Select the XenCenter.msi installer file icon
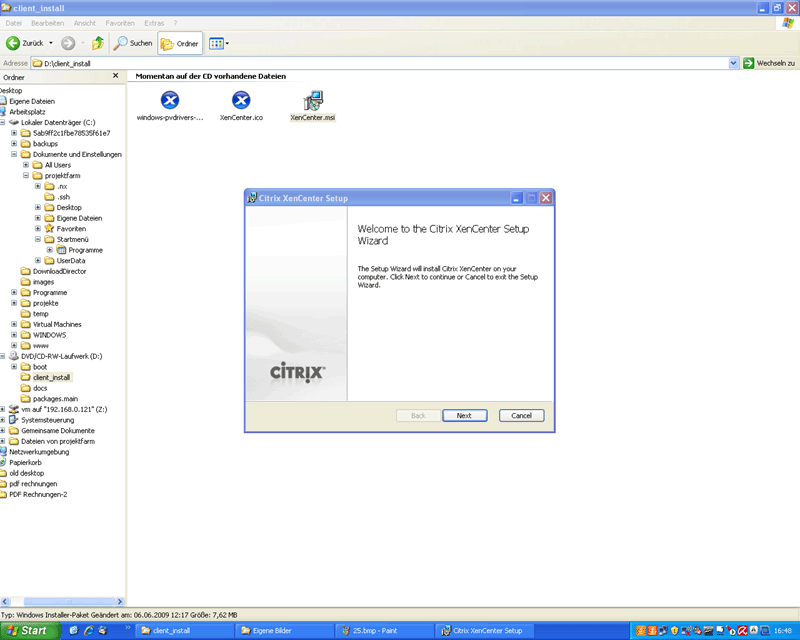The width and height of the screenshot is (800, 640). coord(313,101)
